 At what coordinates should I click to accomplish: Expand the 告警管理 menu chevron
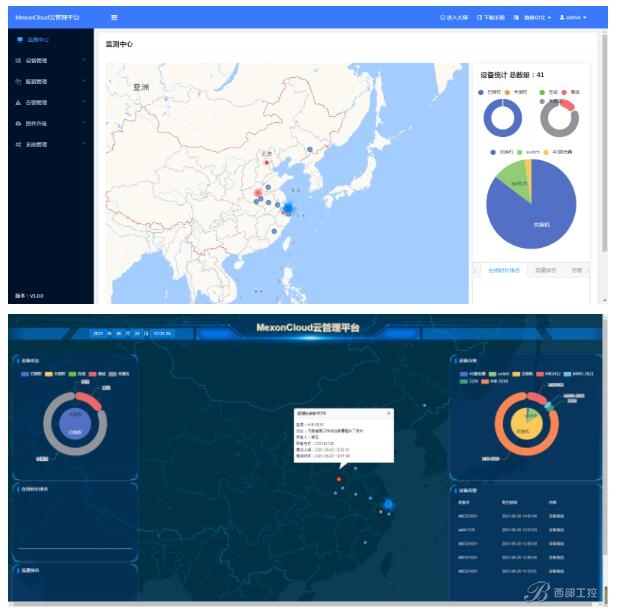84,102
